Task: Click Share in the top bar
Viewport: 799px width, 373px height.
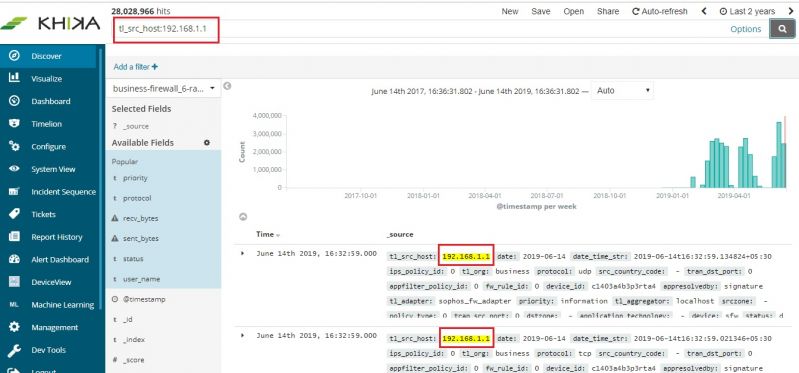Action: [x=608, y=11]
